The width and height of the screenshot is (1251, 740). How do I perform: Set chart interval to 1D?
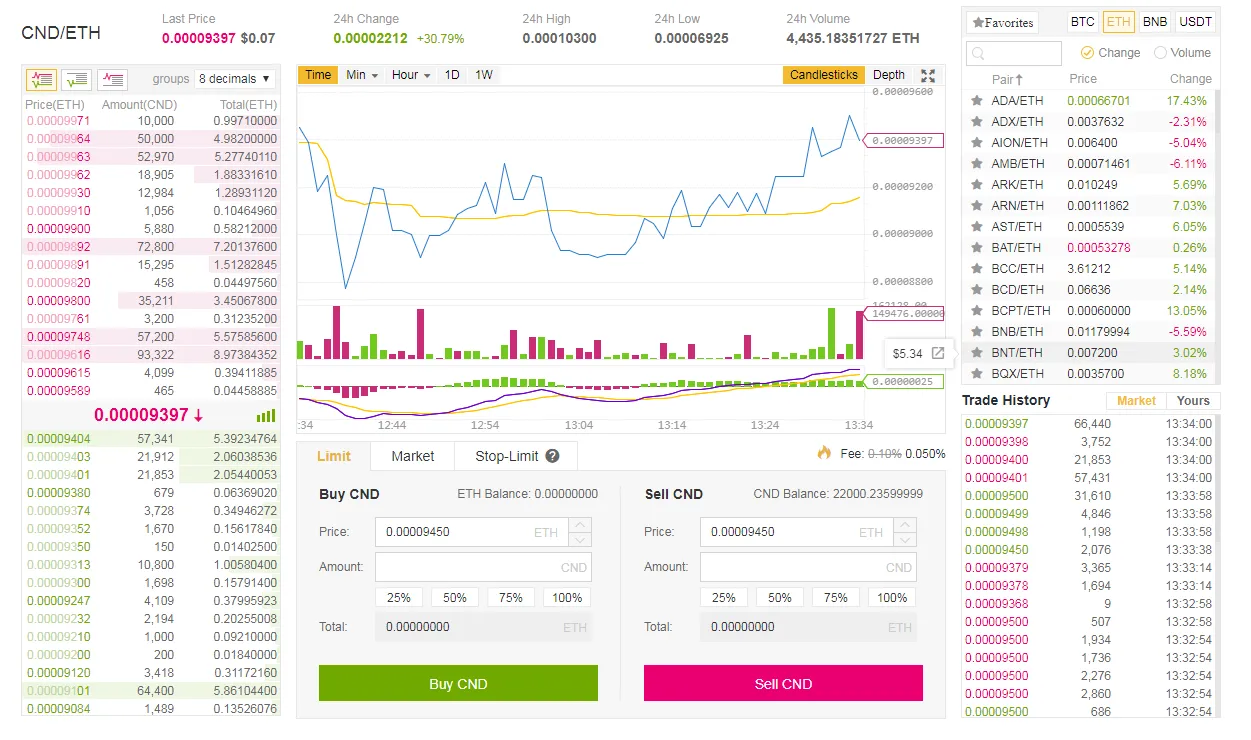(452, 75)
